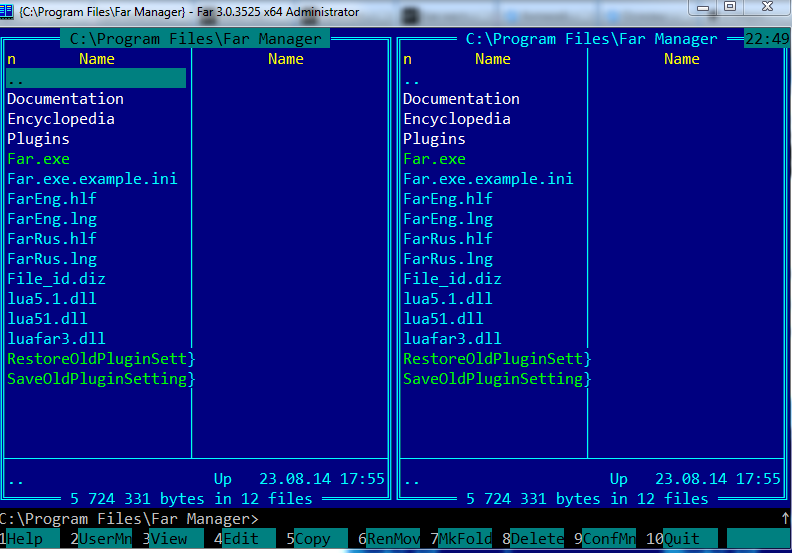This screenshot has width=792, height=553.
Task: Click the 'n' sort letter in right panel
Action: [408, 60]
